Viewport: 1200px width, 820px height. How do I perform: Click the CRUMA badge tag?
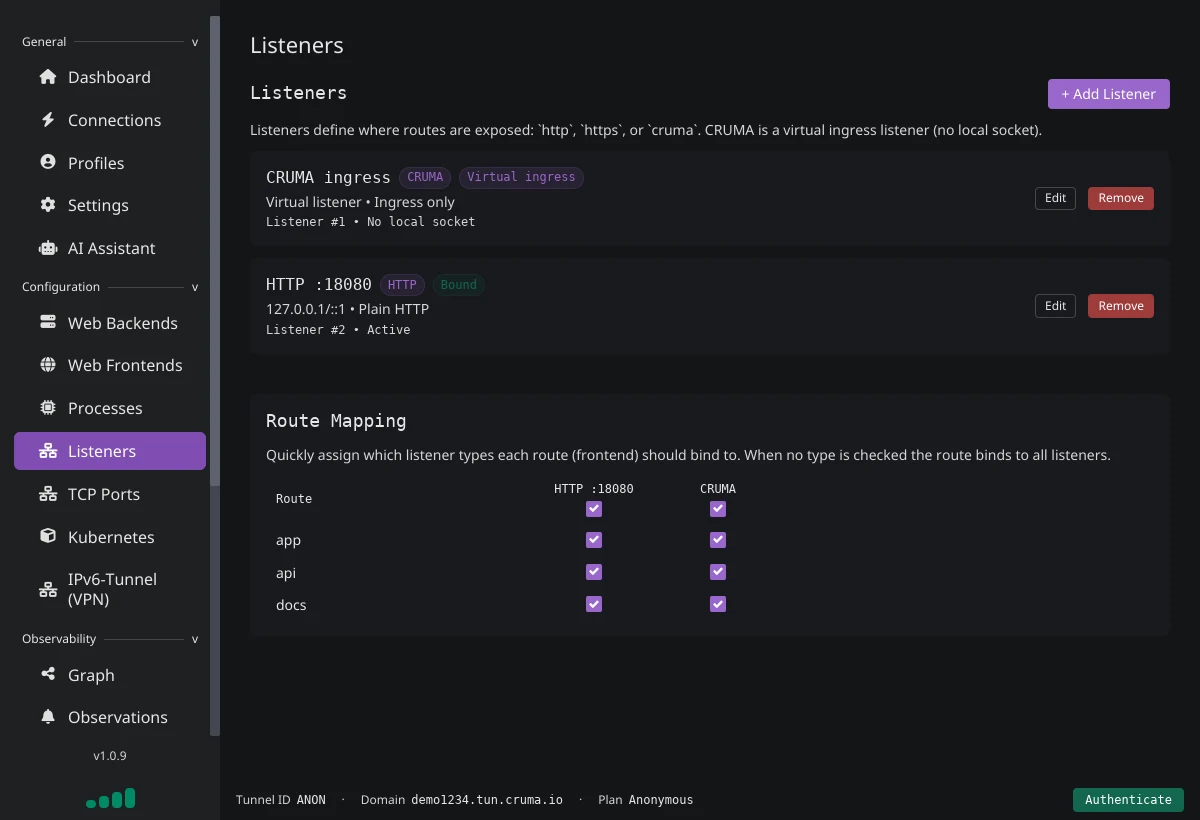[425, 177]
